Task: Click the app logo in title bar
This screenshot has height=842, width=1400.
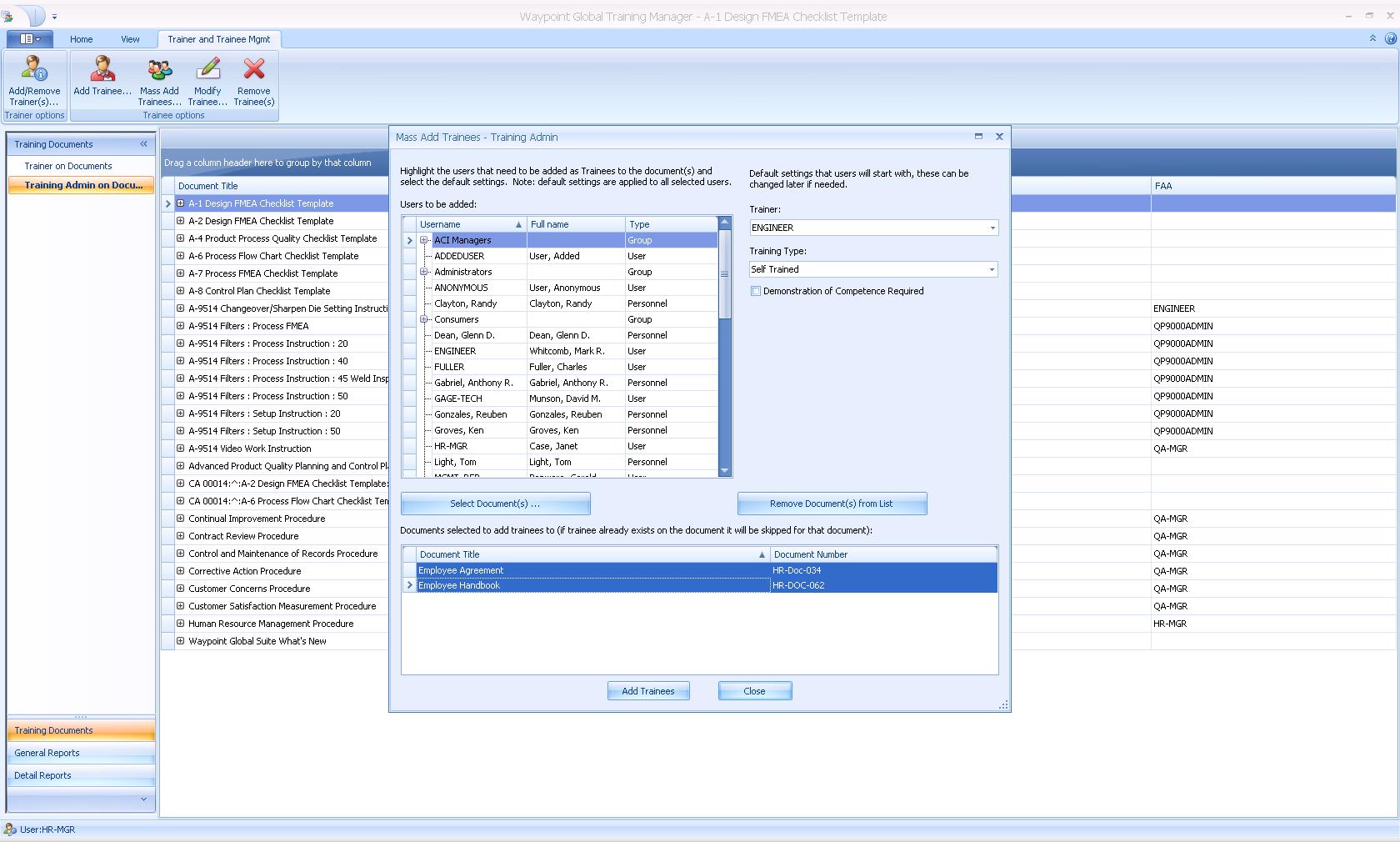Action: [x=7, y=16]
